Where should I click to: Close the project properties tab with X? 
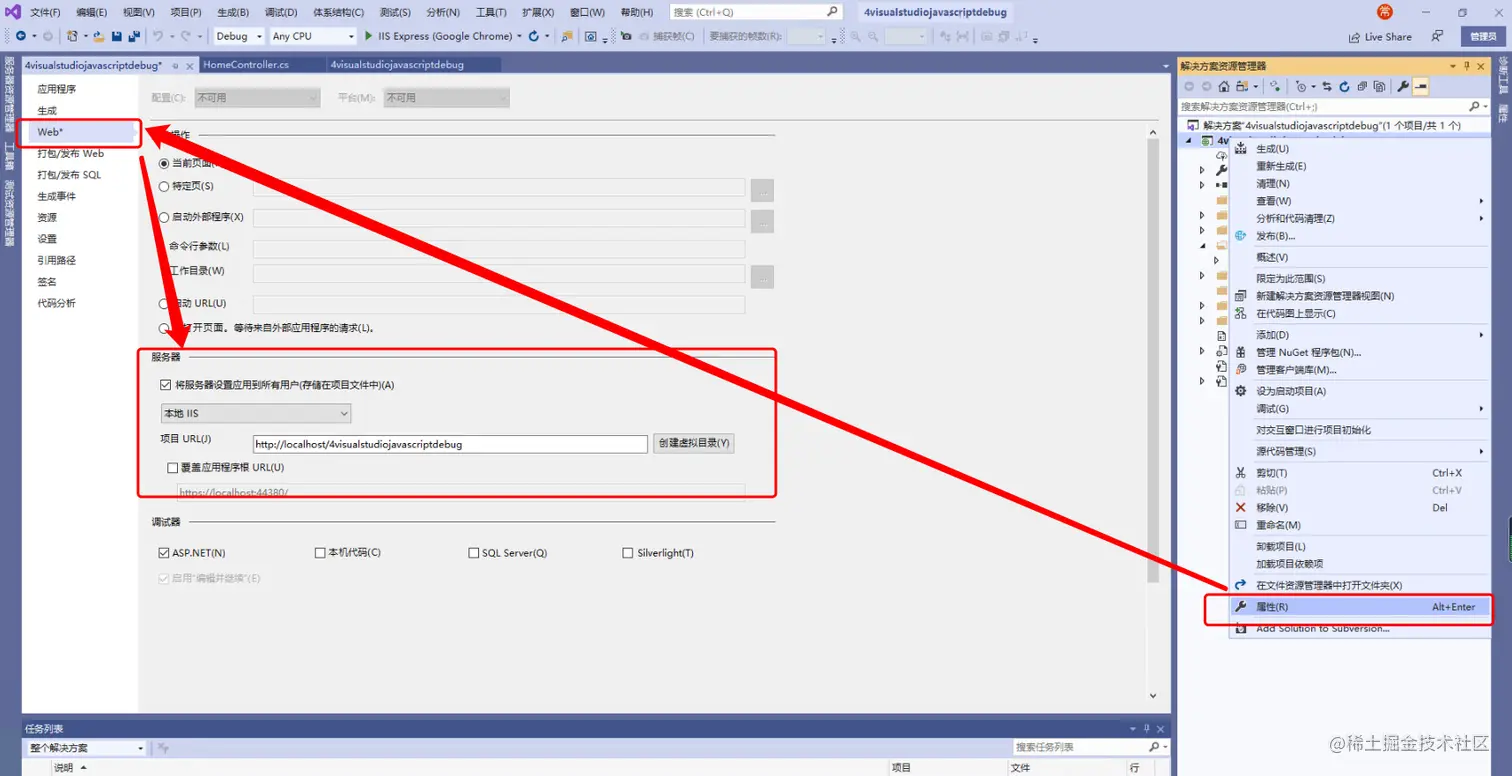pyautogui.click(x=189, y=65)
